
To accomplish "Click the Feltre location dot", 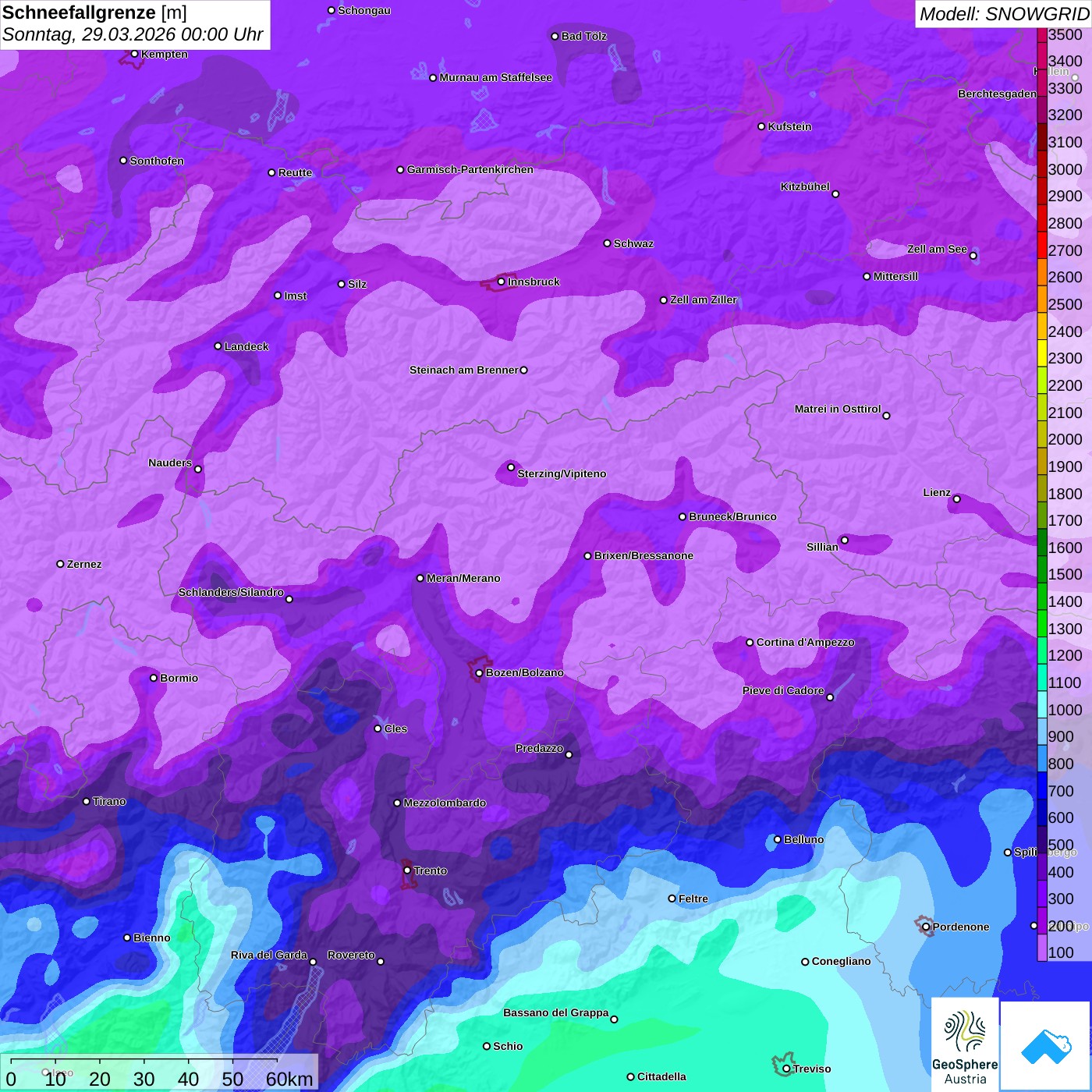I will (x=672, y=899).
